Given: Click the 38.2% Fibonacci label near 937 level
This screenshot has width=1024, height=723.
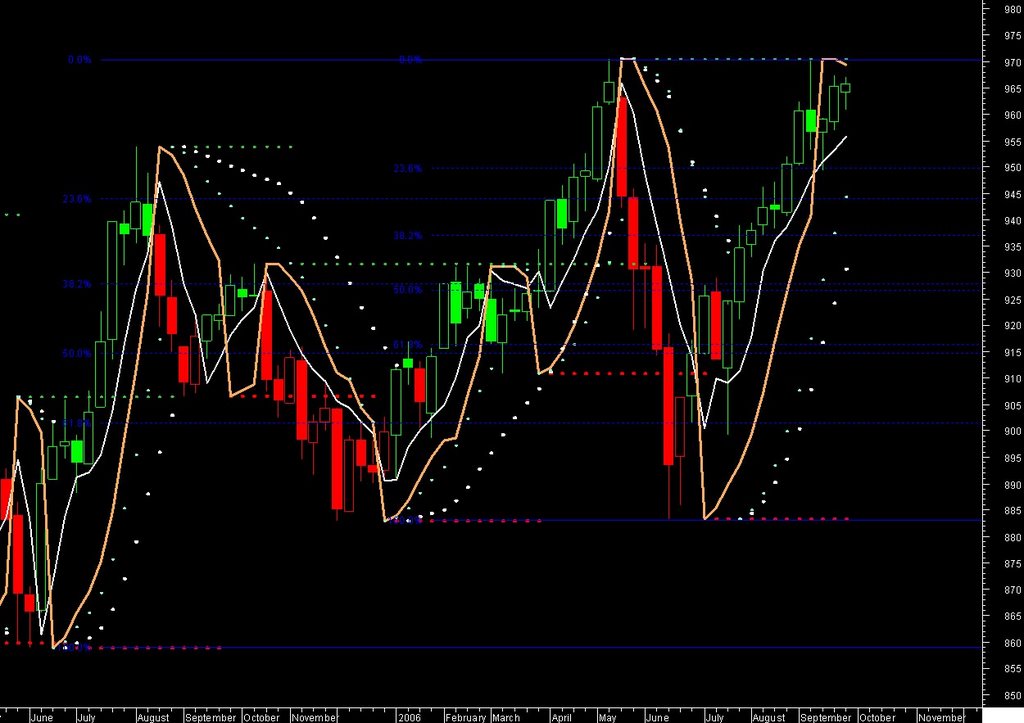Looking at the screenshot, I should point(408,235).
